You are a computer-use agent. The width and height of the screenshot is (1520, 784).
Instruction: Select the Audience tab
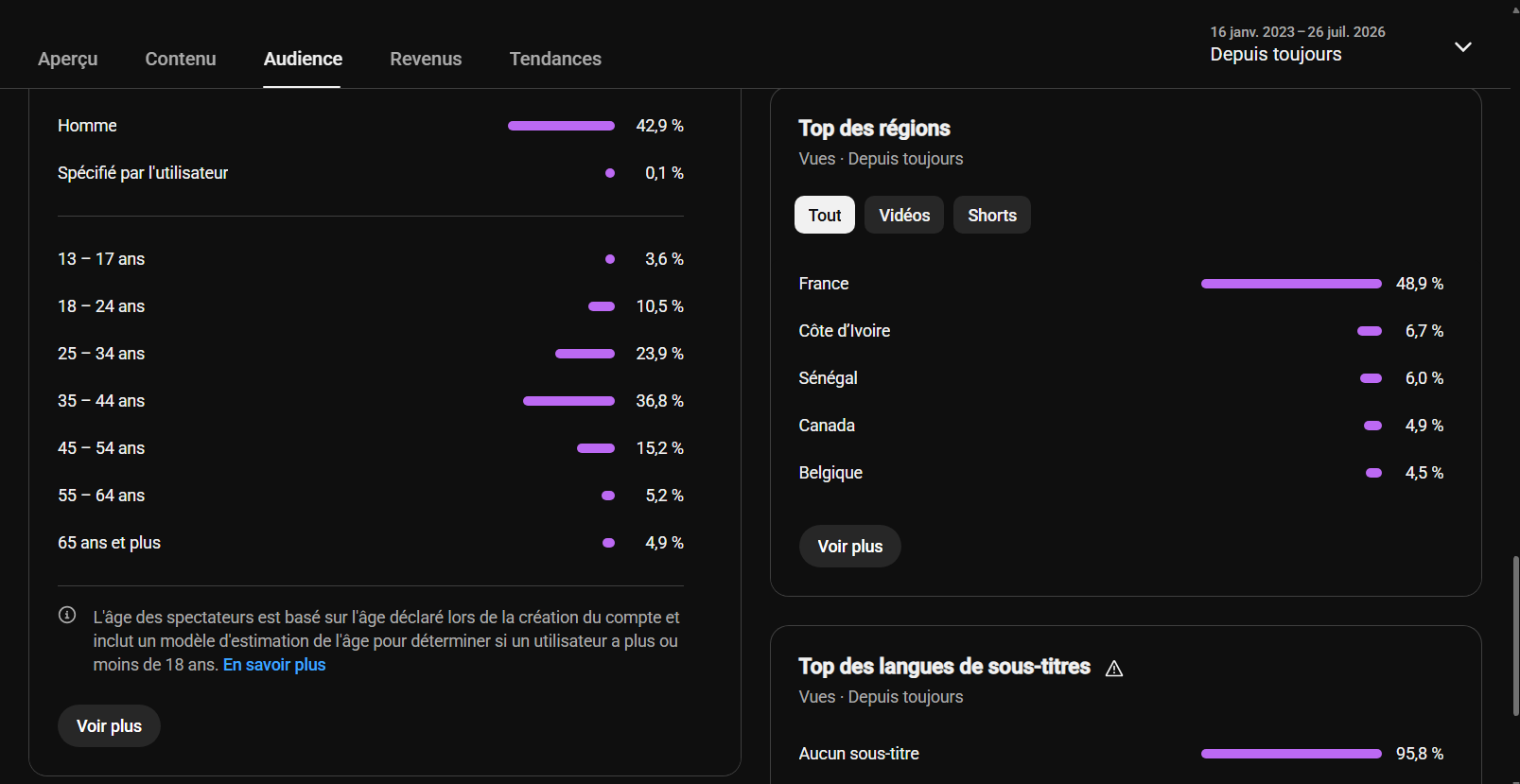[x=303, y=59]
